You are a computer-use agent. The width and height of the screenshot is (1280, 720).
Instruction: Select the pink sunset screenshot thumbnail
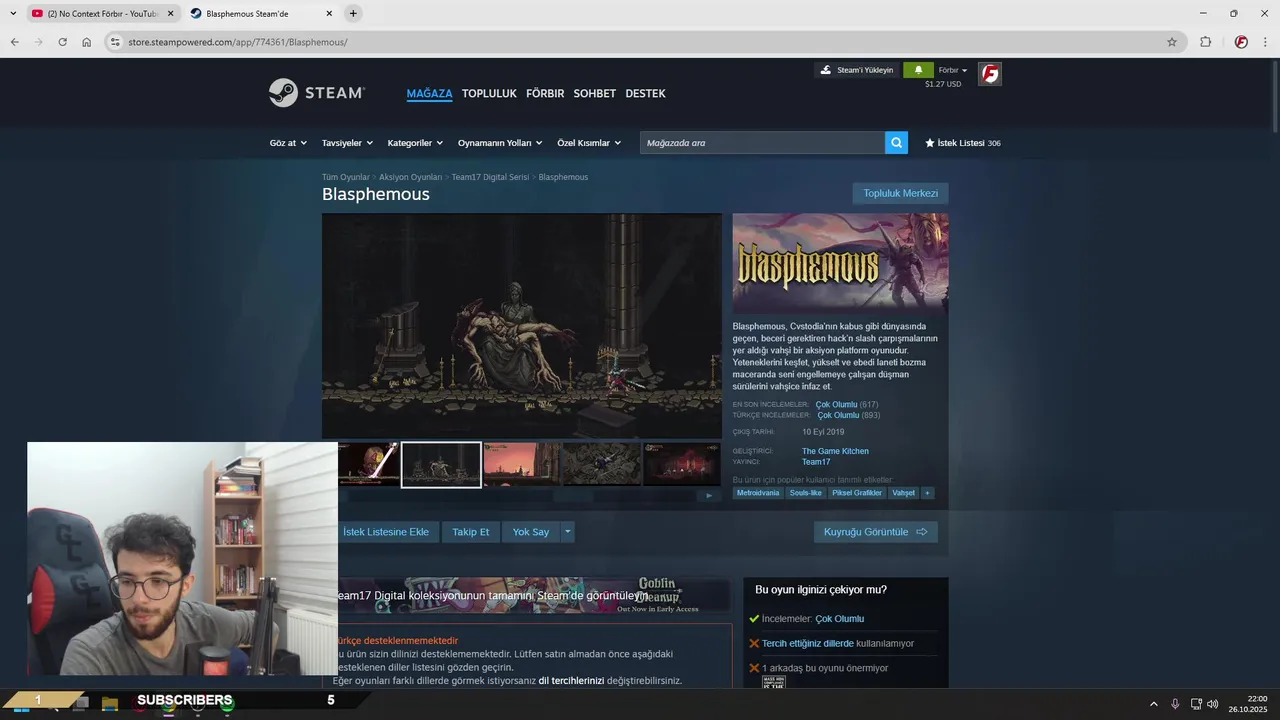click(x=522, y=464)
